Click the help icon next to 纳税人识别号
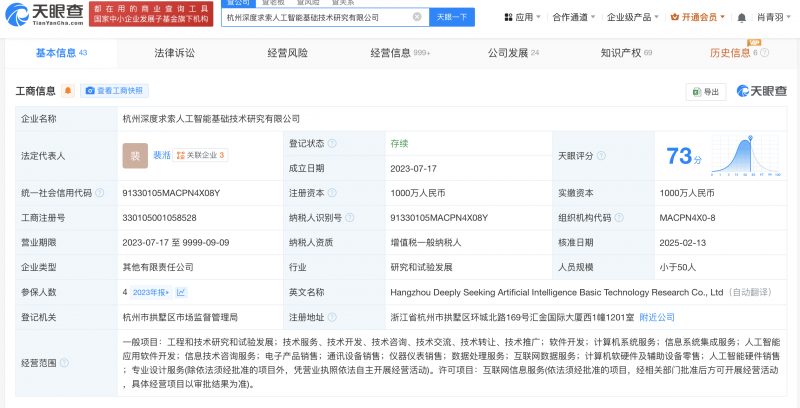Viewport: 800px width, 408px height. (x=349, y=218)
